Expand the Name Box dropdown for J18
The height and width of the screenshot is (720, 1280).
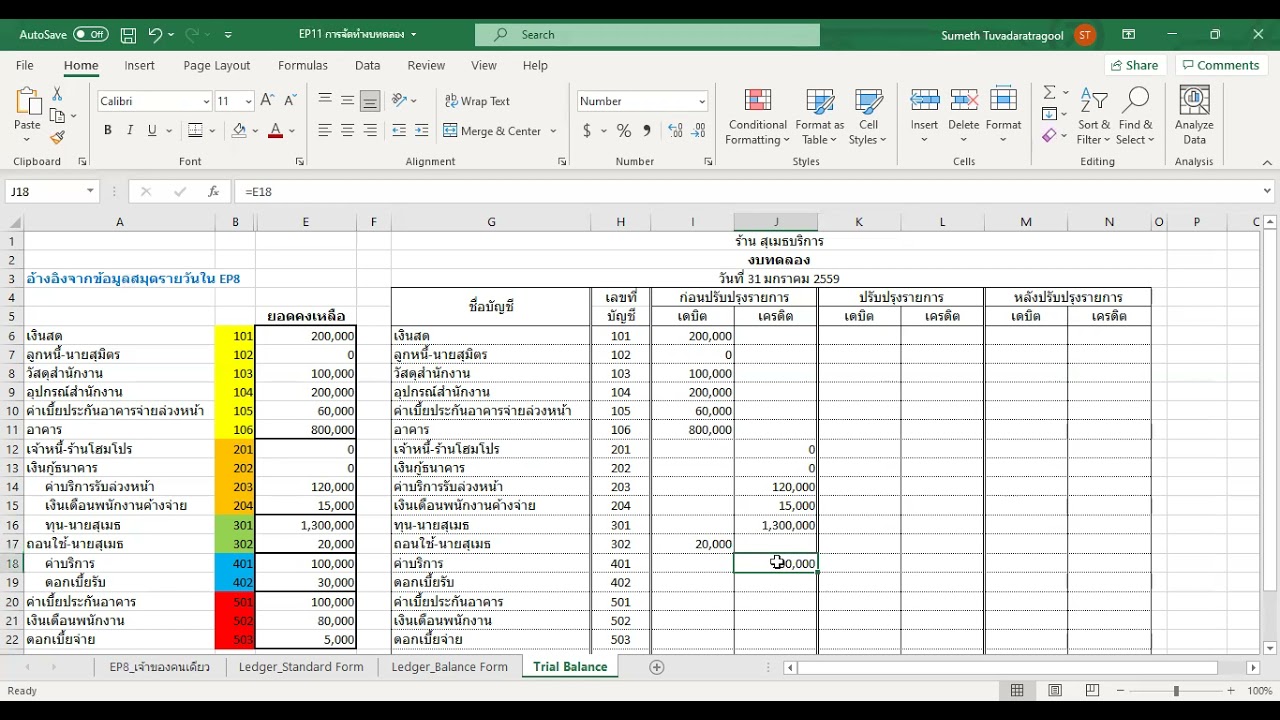click(90, 191)
